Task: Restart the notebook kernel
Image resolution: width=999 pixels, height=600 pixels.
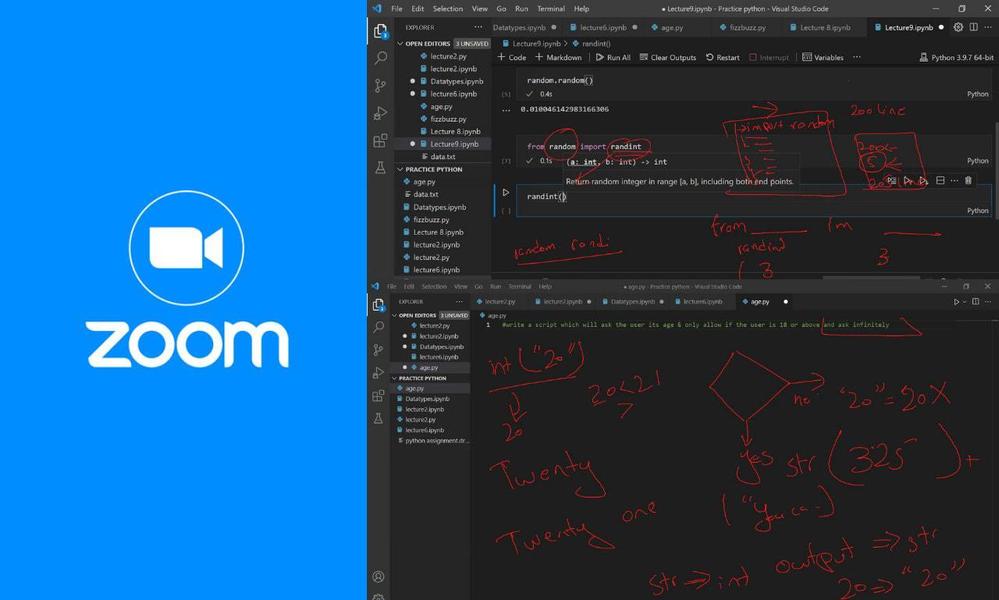Action: coord(722,57)
